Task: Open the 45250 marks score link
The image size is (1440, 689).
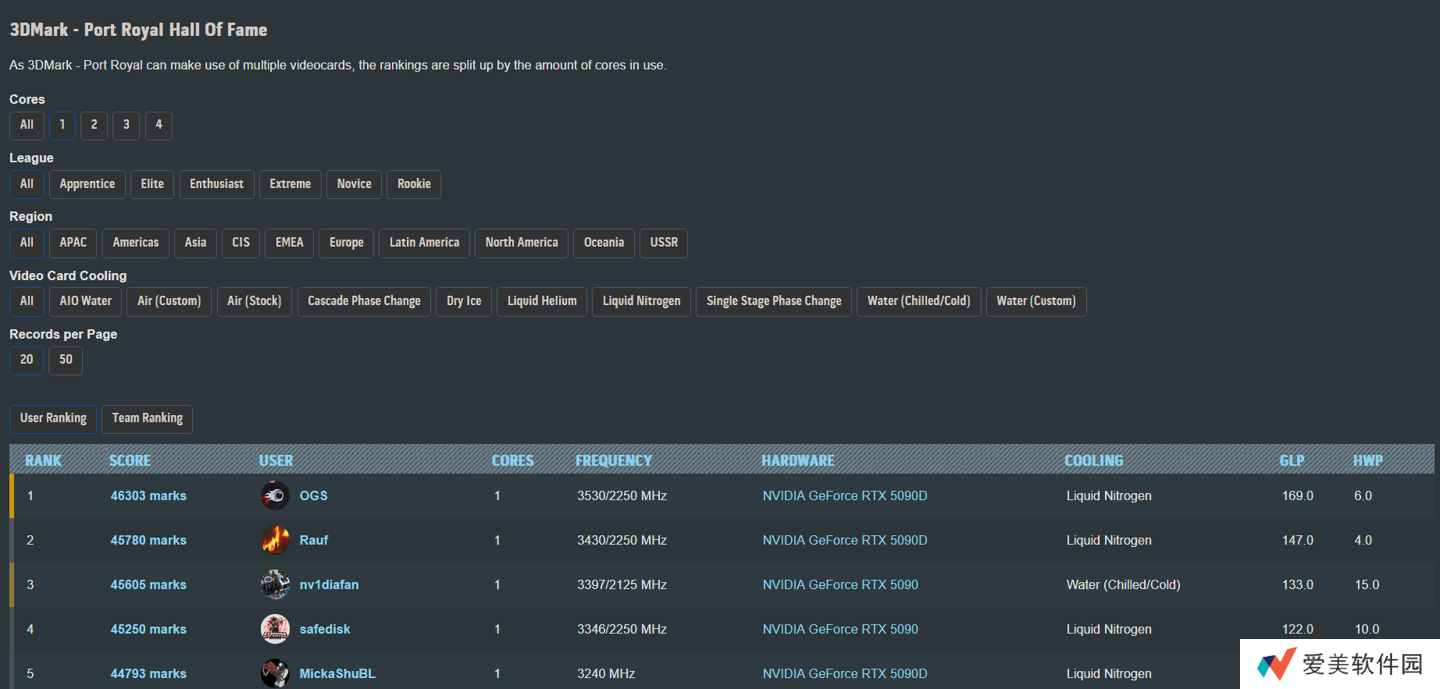Action: click(148, 629)
